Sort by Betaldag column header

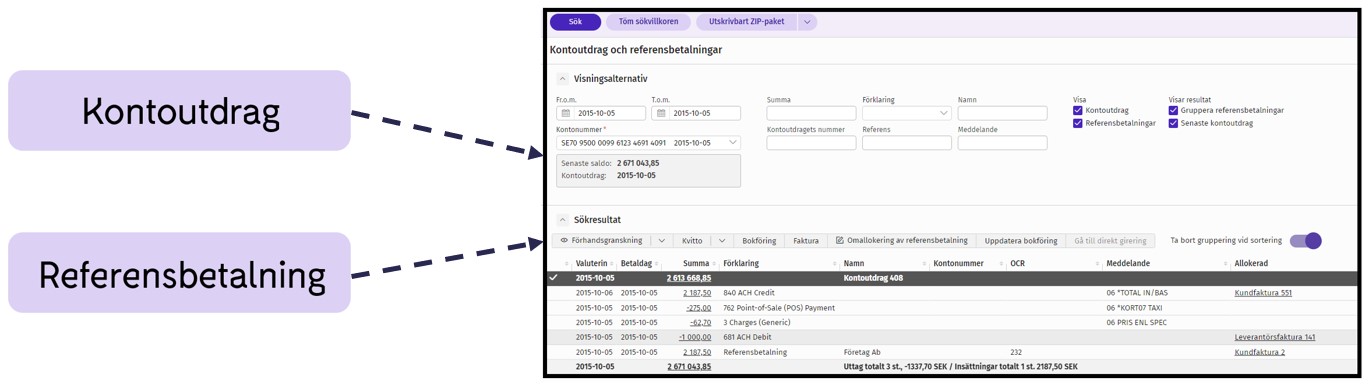tap(636, 264)
